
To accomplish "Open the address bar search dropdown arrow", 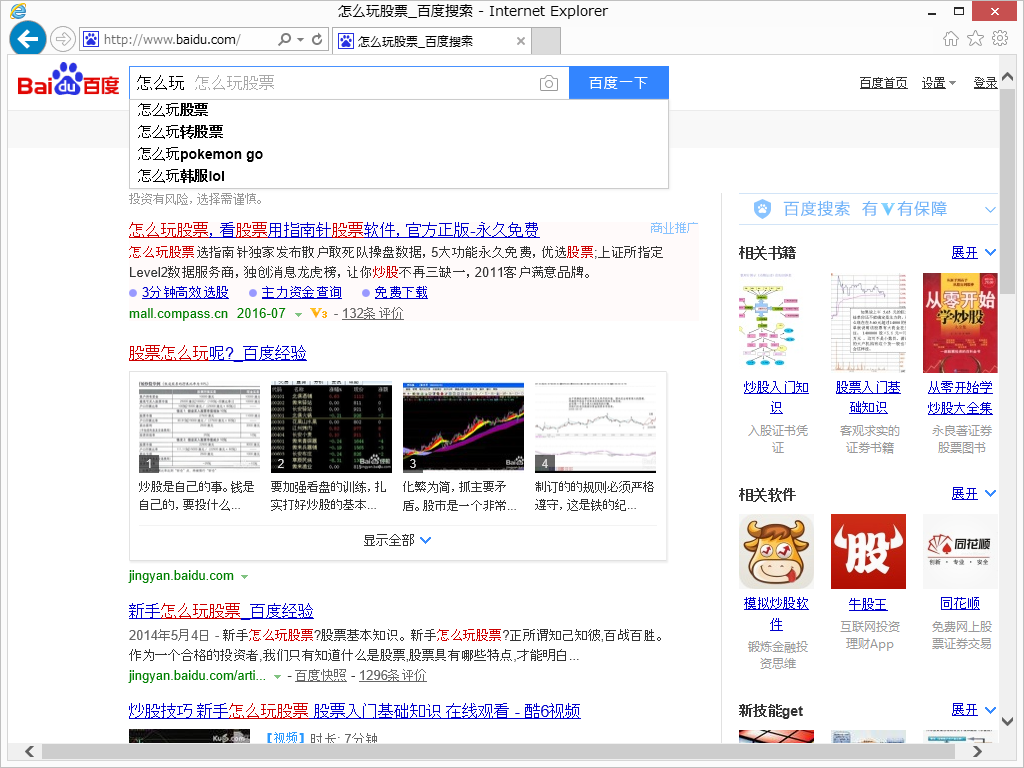I will coord(300,40).
